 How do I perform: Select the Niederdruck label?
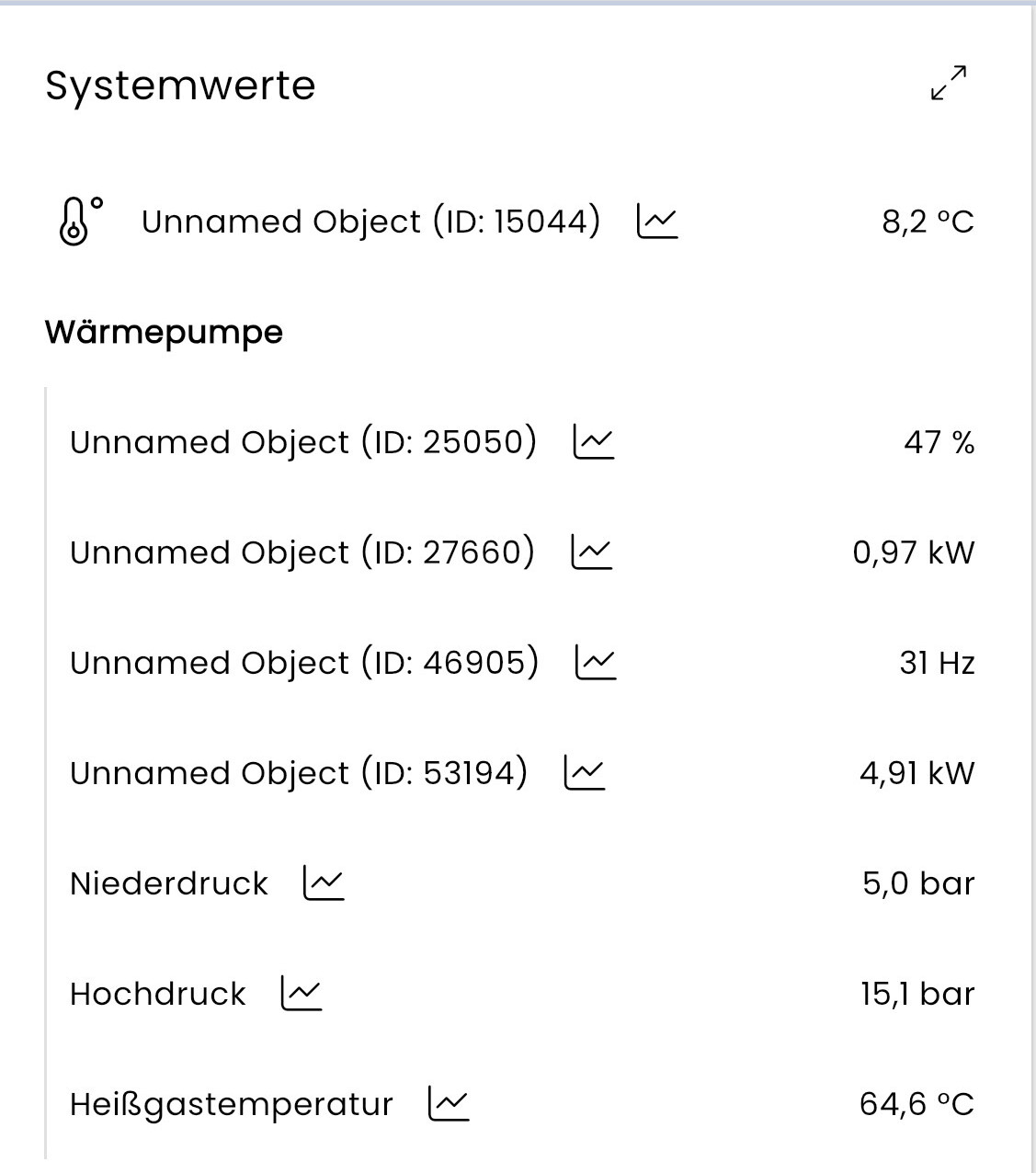pos(169,883)
